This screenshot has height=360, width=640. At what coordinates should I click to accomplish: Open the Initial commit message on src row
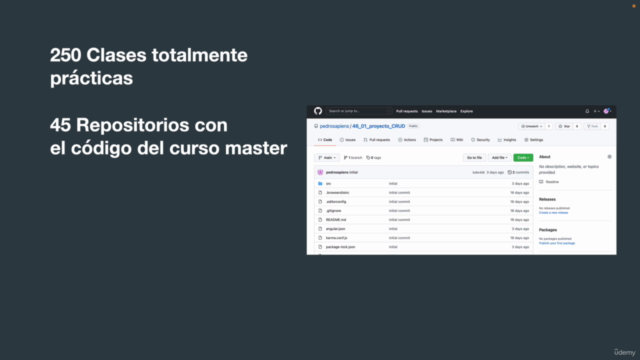click(x=393, y=184)
